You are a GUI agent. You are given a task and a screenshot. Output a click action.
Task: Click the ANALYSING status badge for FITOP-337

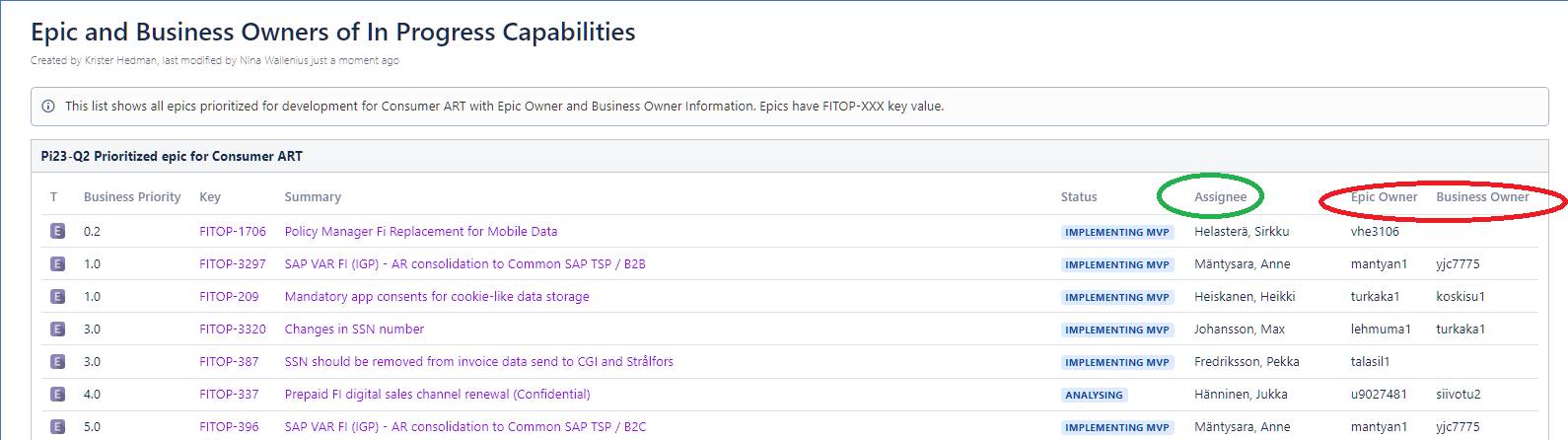point(1094,395)
